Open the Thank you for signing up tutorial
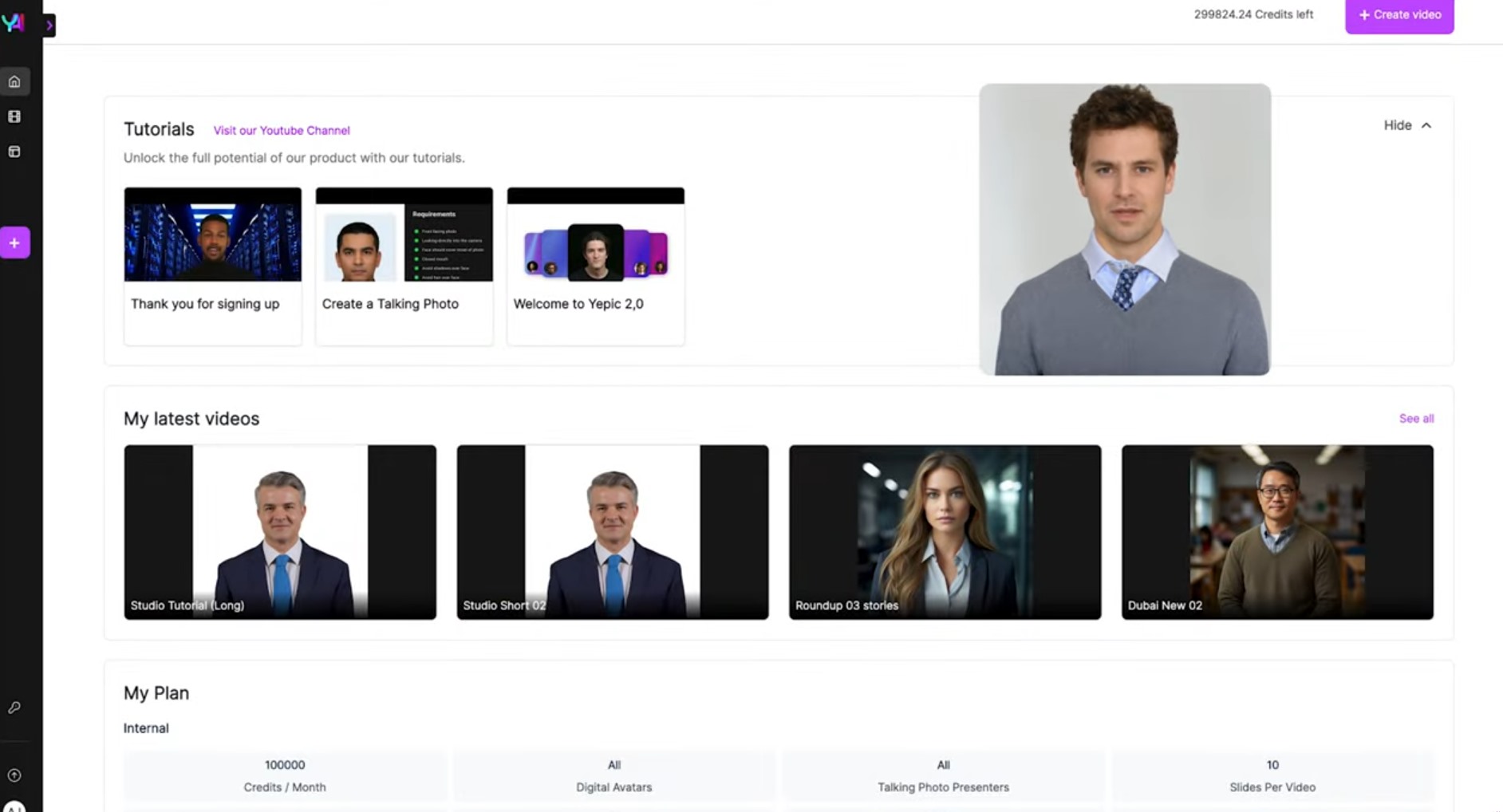Viewport: 1503px width, 812px height. coord(212,266)
